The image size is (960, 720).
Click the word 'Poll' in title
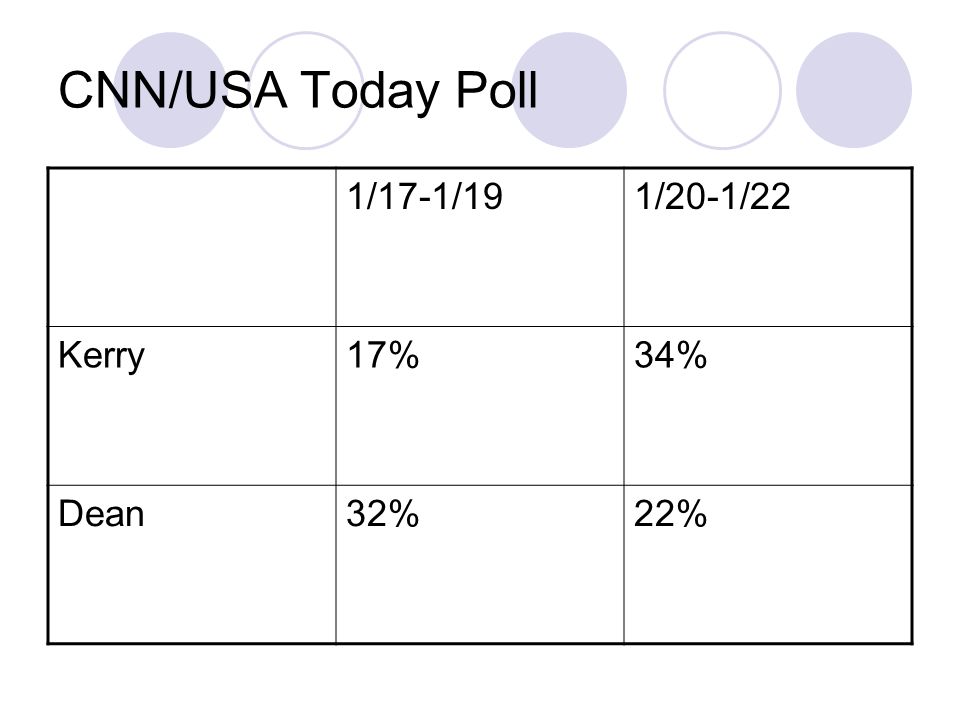coord(497,89)
